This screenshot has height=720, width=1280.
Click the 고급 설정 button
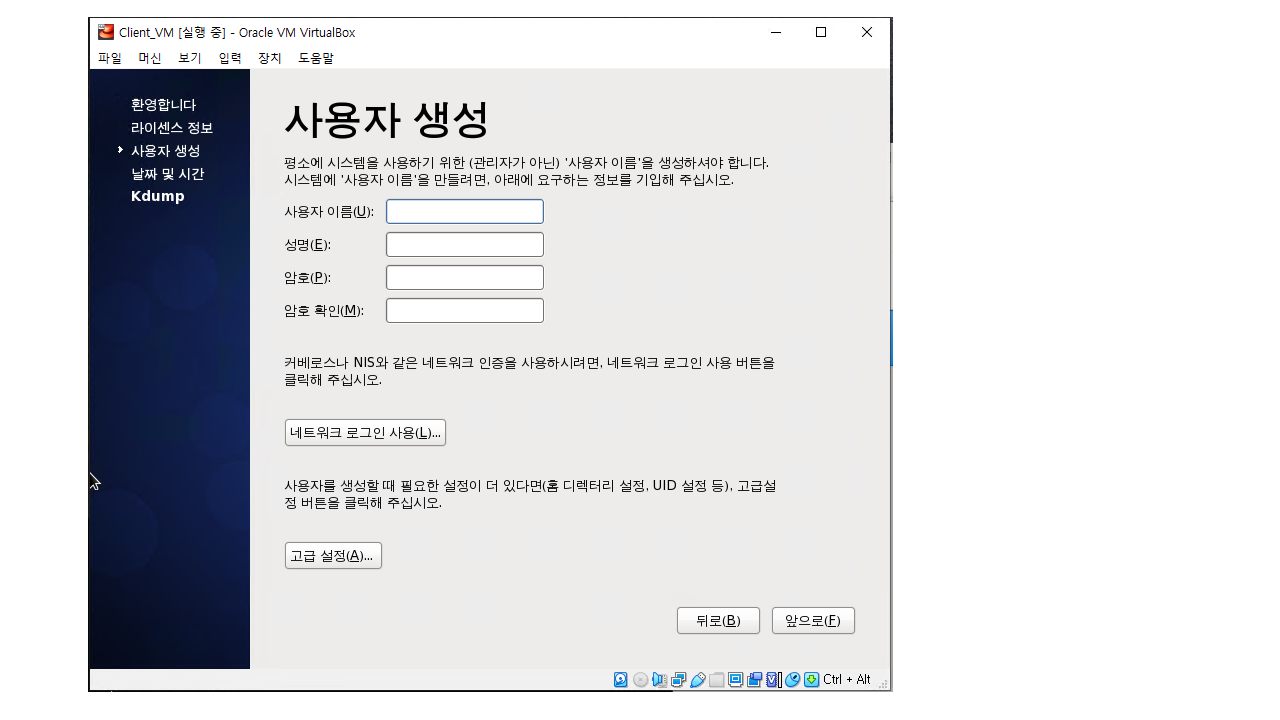(333, 556)
